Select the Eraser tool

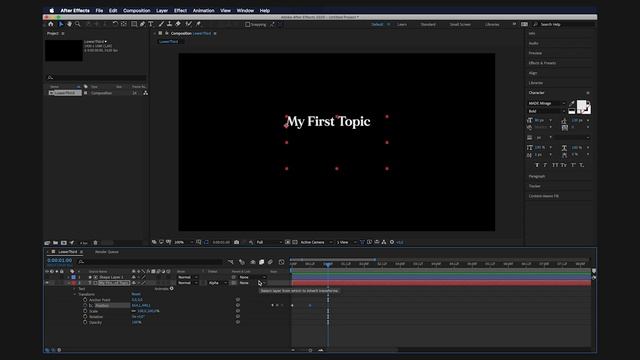178,24
